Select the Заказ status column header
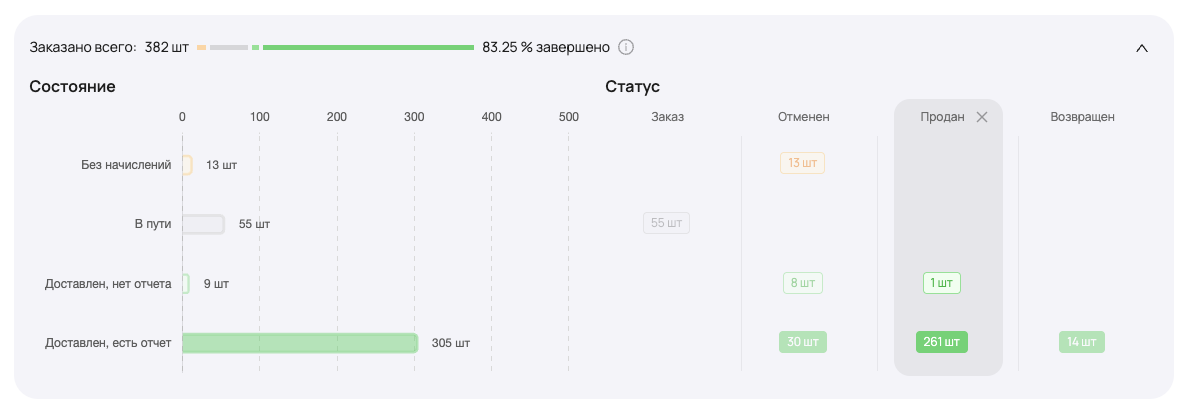The image size is (1189, 413). click(x=667, y=117)
